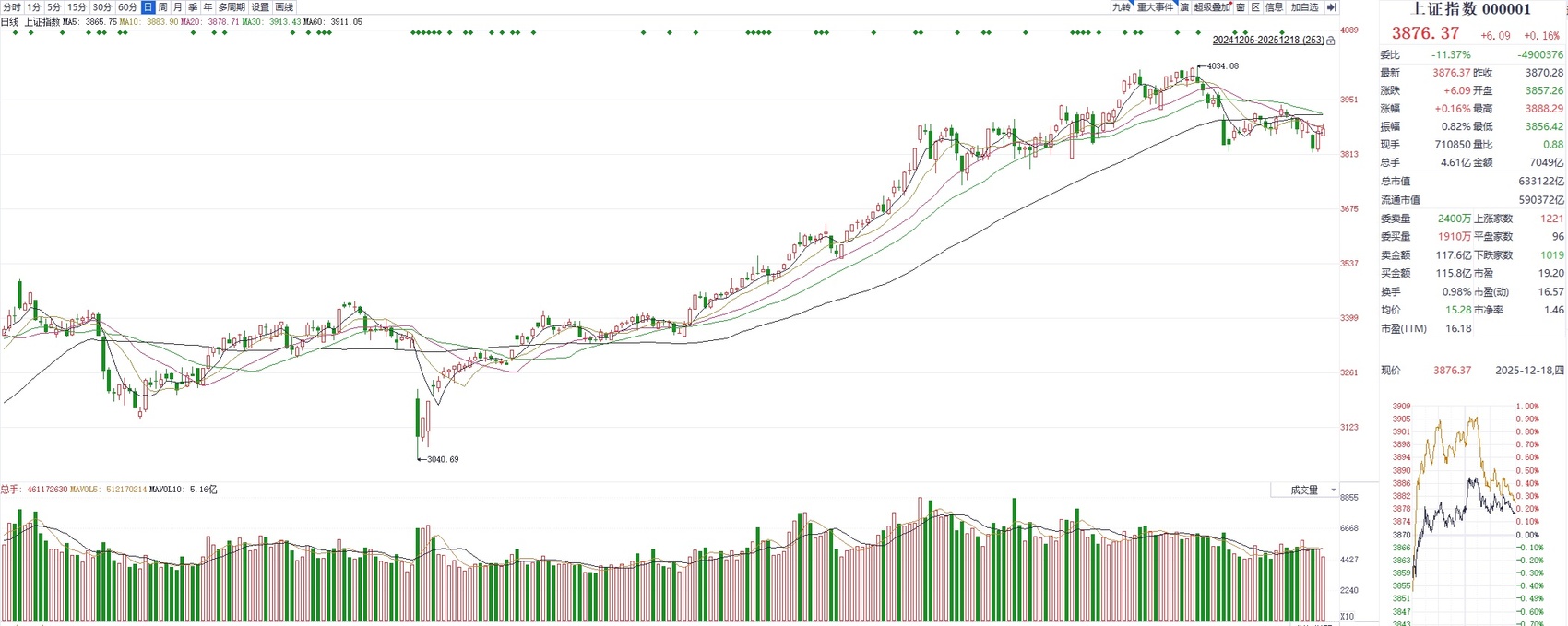Viewport: 1568px width, 626px height.
Task: Click the 九转 indicator button
Action: 1121,7
